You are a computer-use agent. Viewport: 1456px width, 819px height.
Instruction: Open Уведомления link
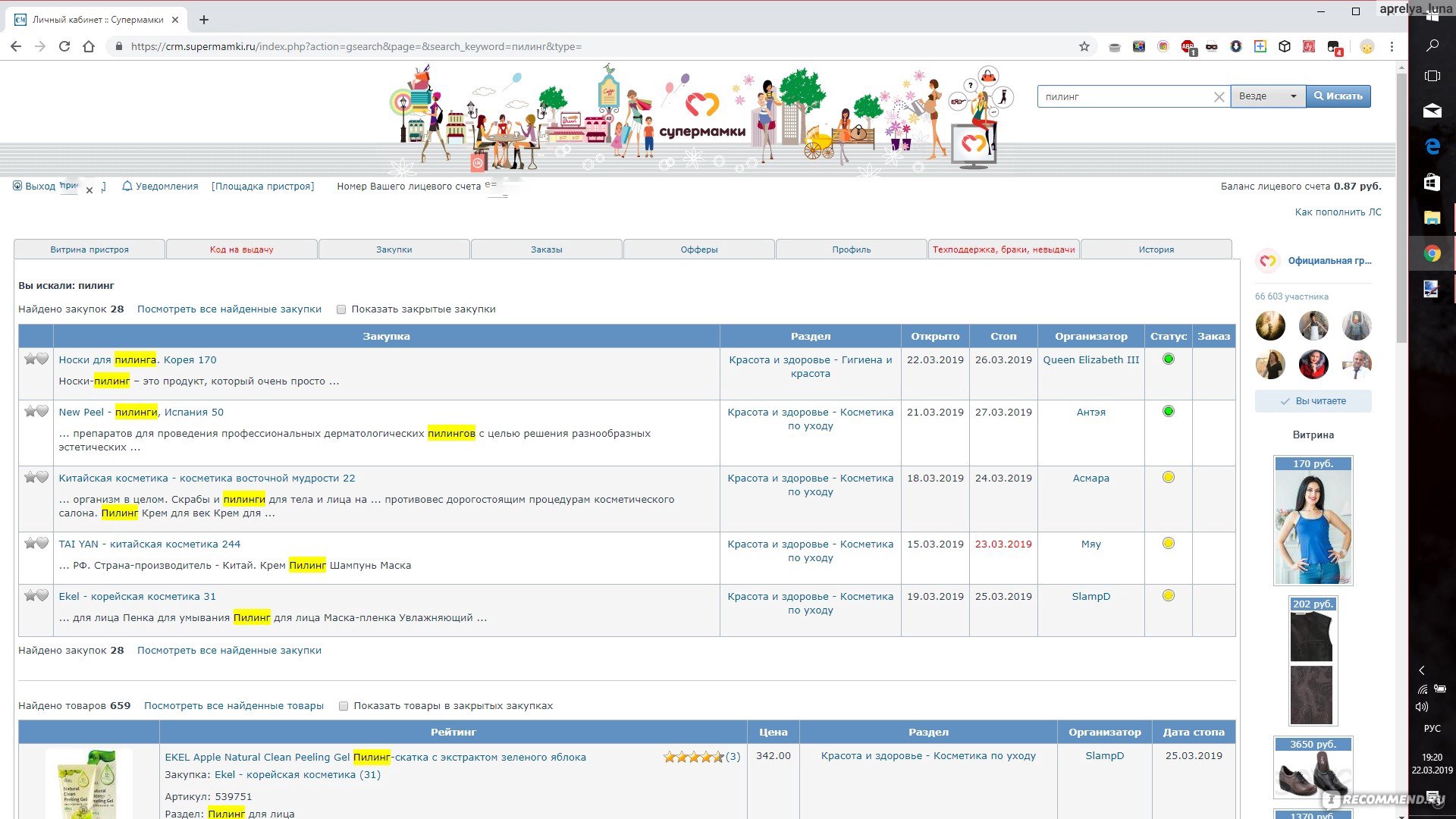click(167, 187)
